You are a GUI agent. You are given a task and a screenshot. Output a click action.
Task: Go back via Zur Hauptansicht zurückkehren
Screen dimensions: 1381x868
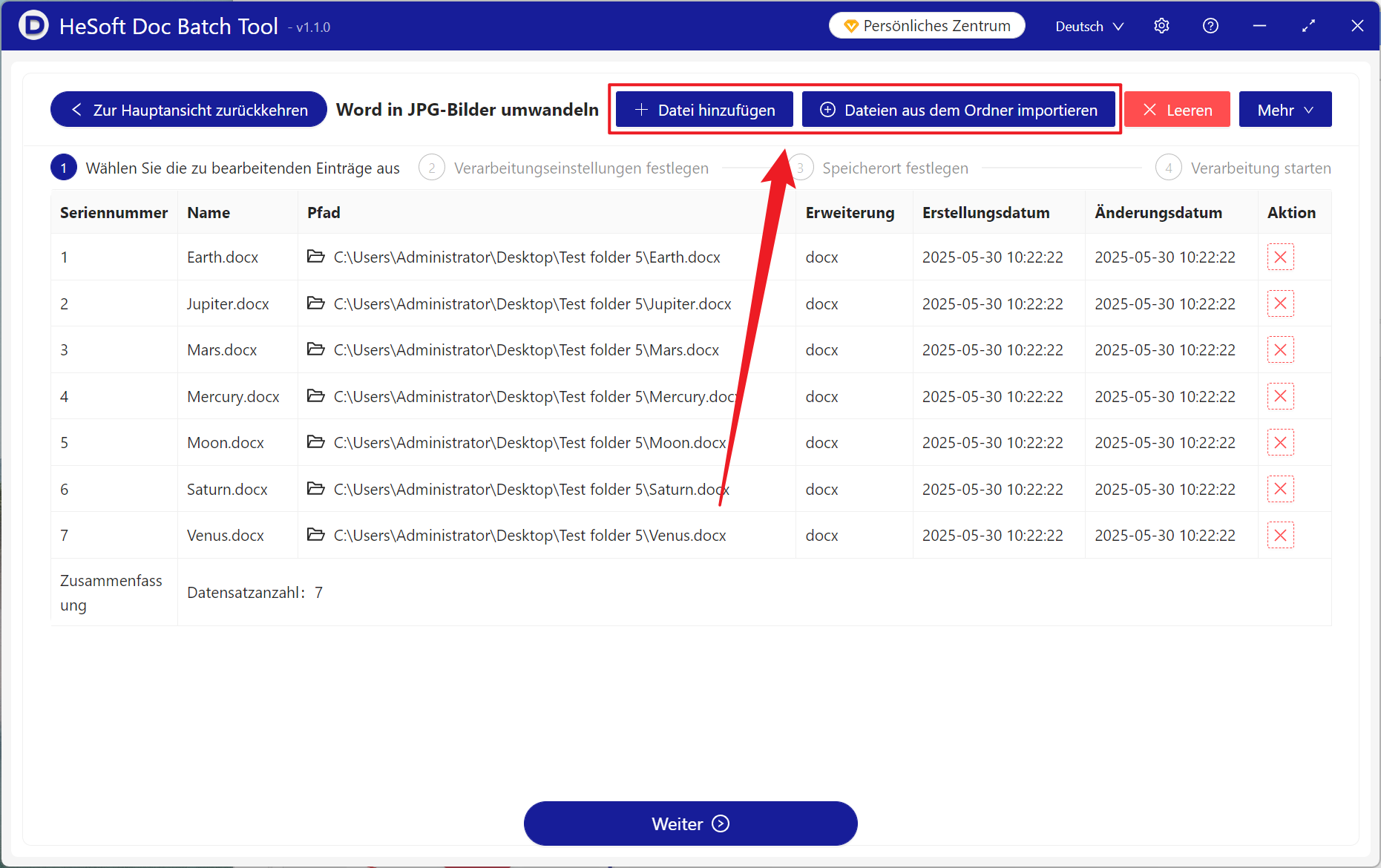point(188,110)
